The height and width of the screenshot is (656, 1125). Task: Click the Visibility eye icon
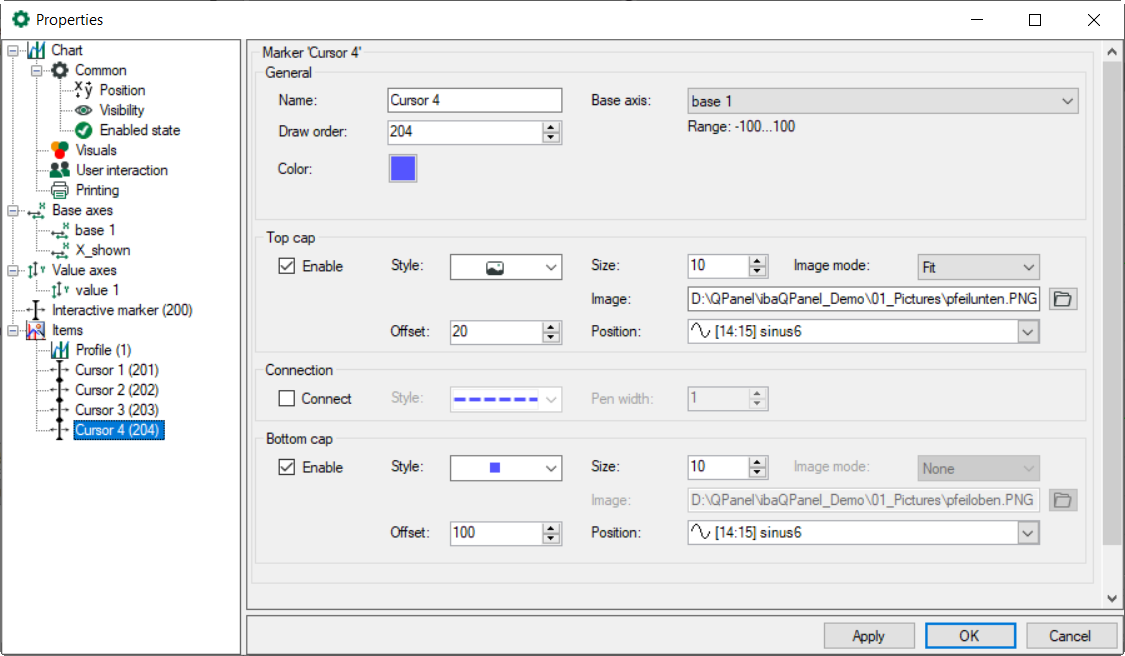point(84,110)
